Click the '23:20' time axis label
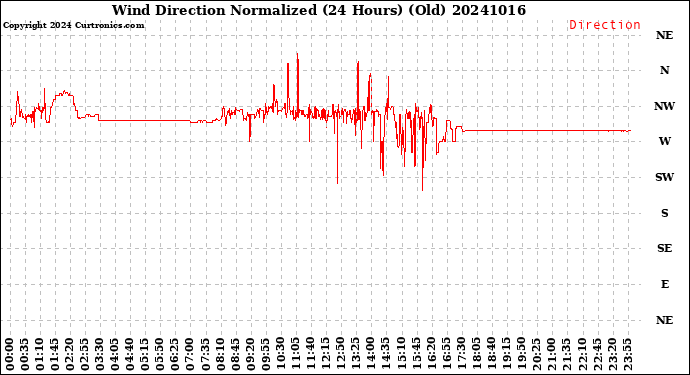 click(x=612, y=354)
